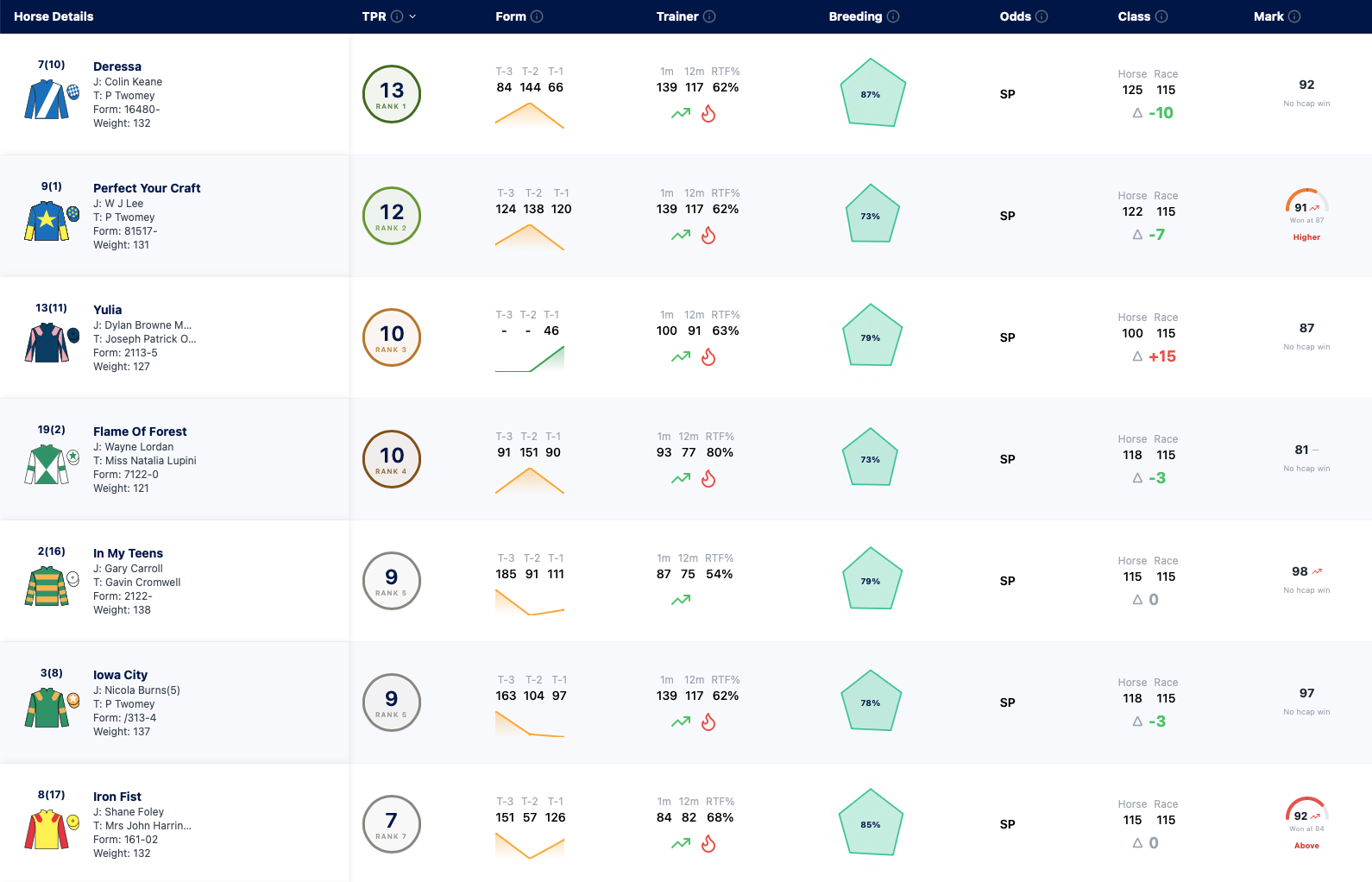Open the TPR sort dropdown chevron
This screenshot has width=1372, height=882.
412,16
